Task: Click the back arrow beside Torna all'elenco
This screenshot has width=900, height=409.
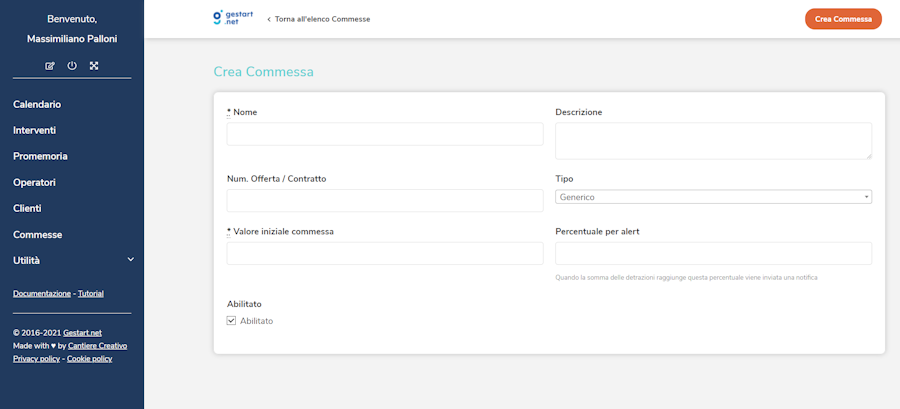Action: pyautogui.click(x=269, y=19)
